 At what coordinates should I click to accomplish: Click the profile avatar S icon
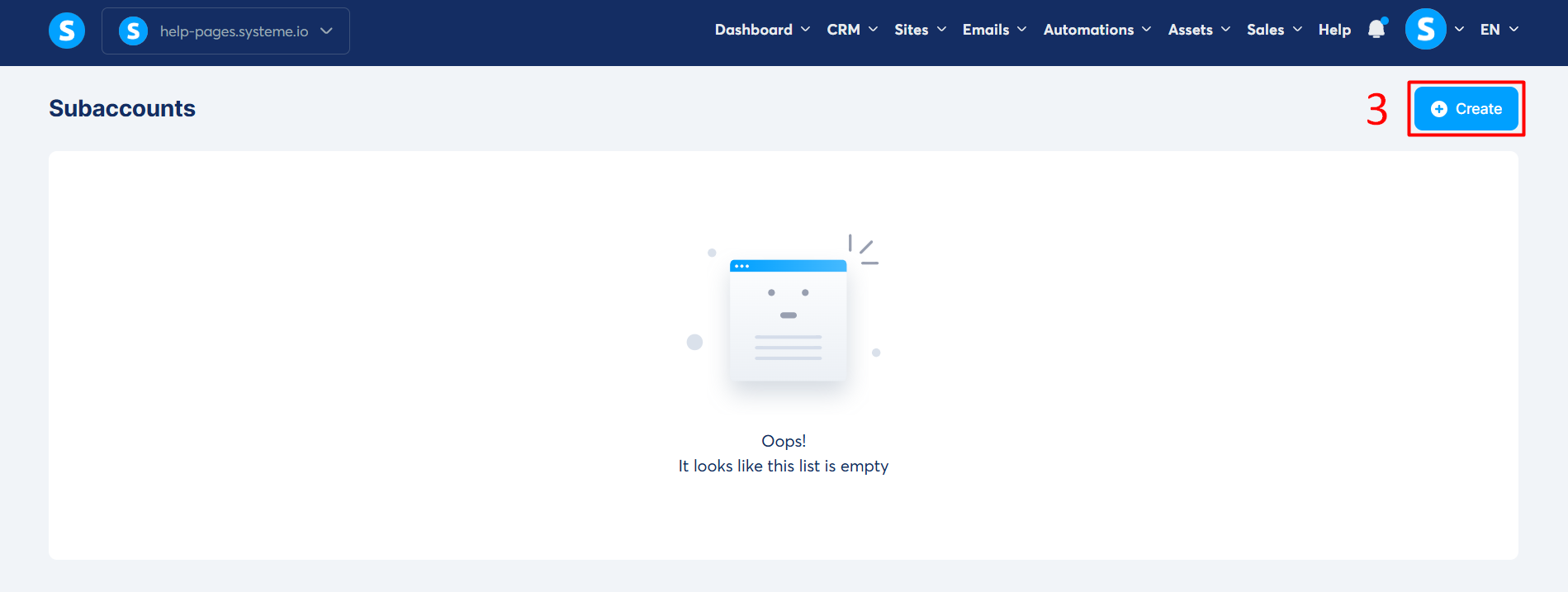[1425, 29]
